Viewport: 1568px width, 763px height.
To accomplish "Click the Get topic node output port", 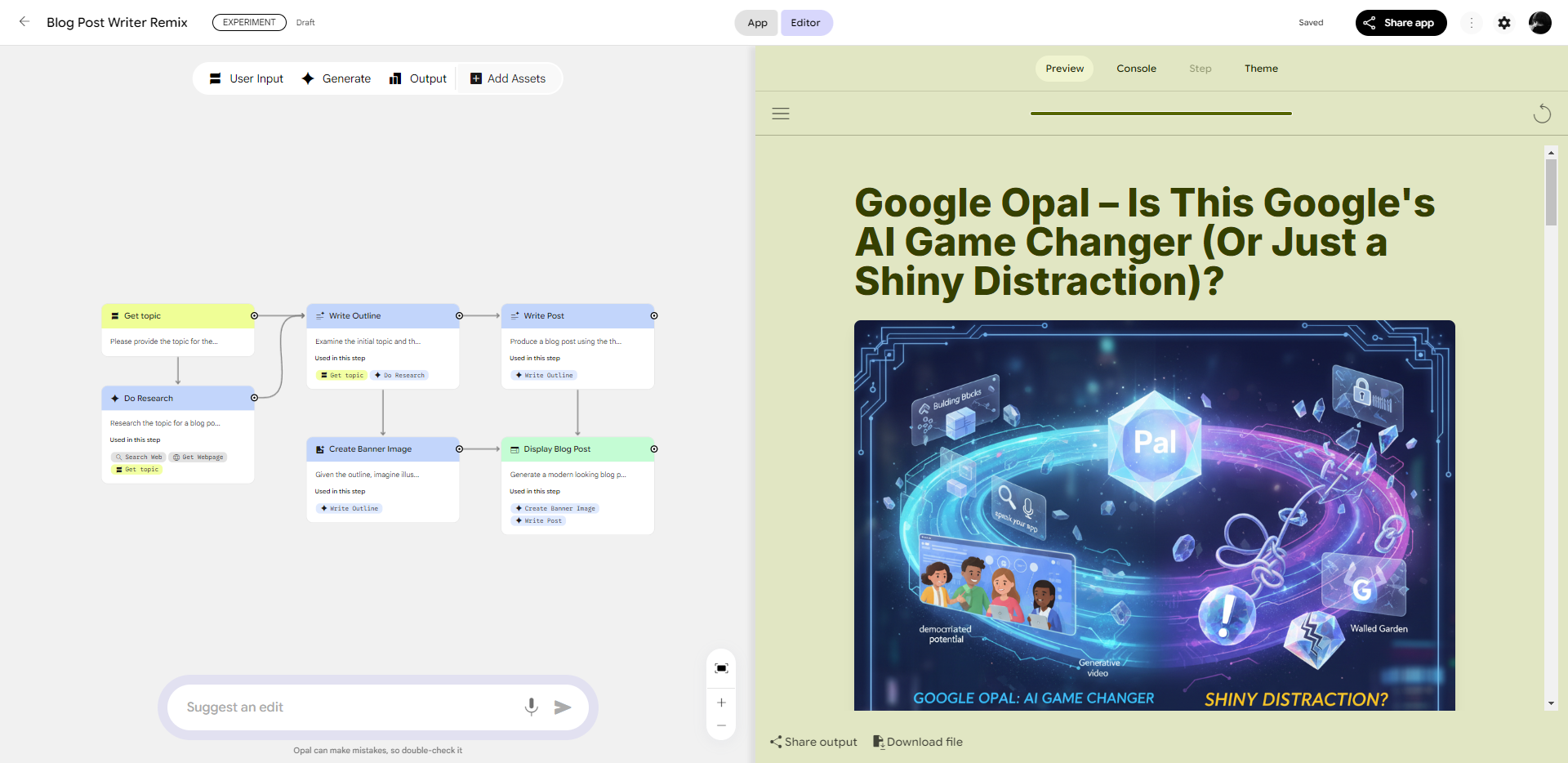I will pyautogui.click(x=254, y=315).
